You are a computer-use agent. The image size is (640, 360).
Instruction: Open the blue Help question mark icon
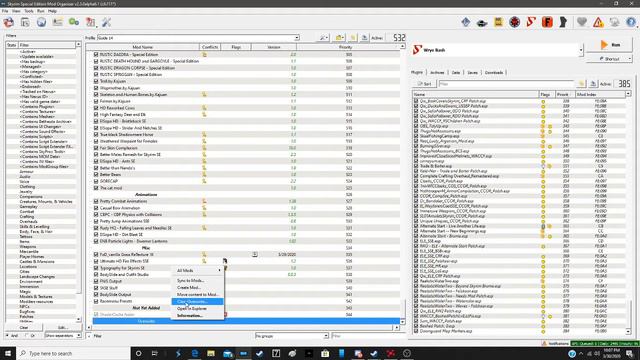(631, 22)
